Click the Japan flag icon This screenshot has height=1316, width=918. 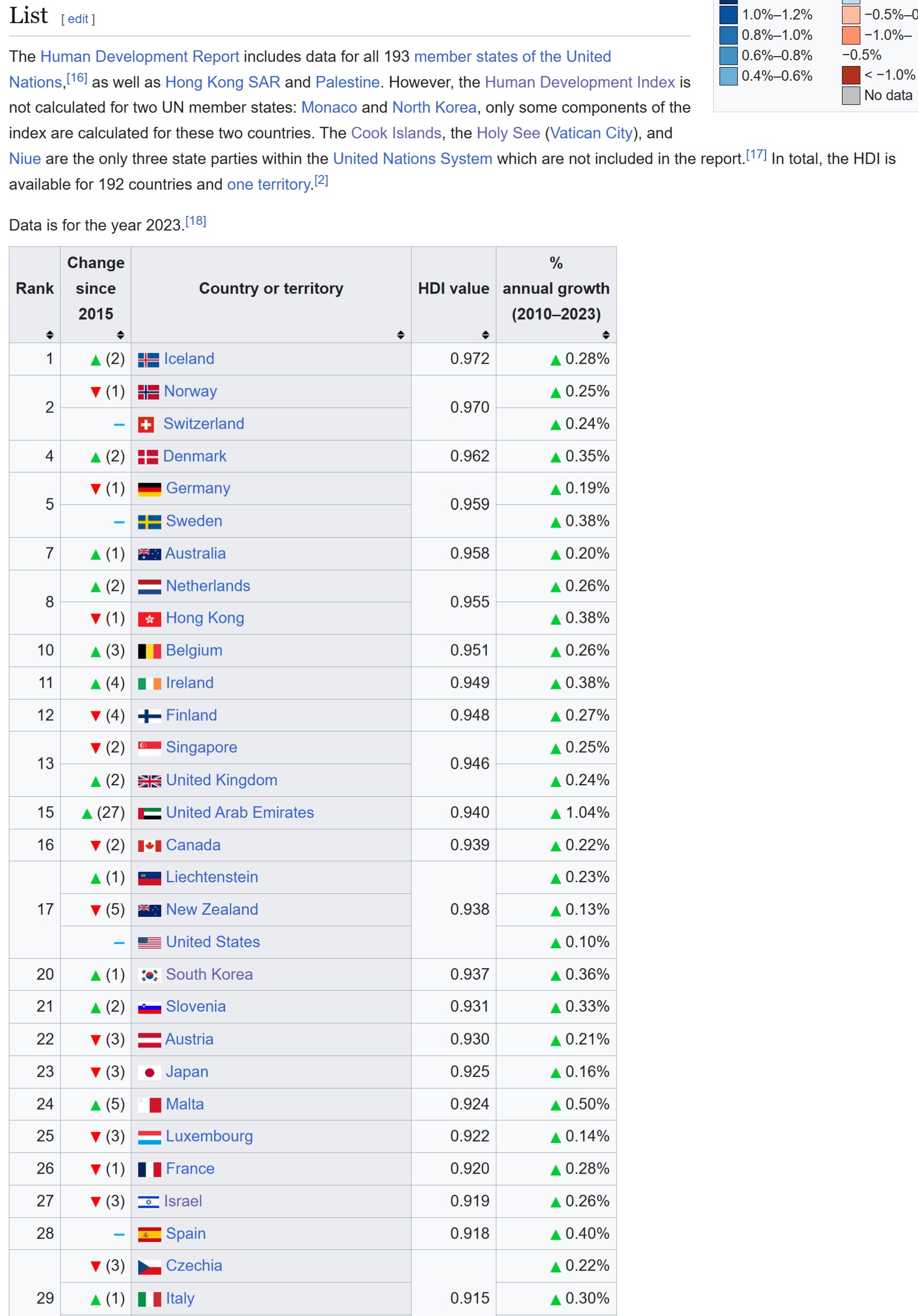point(150,1072)
